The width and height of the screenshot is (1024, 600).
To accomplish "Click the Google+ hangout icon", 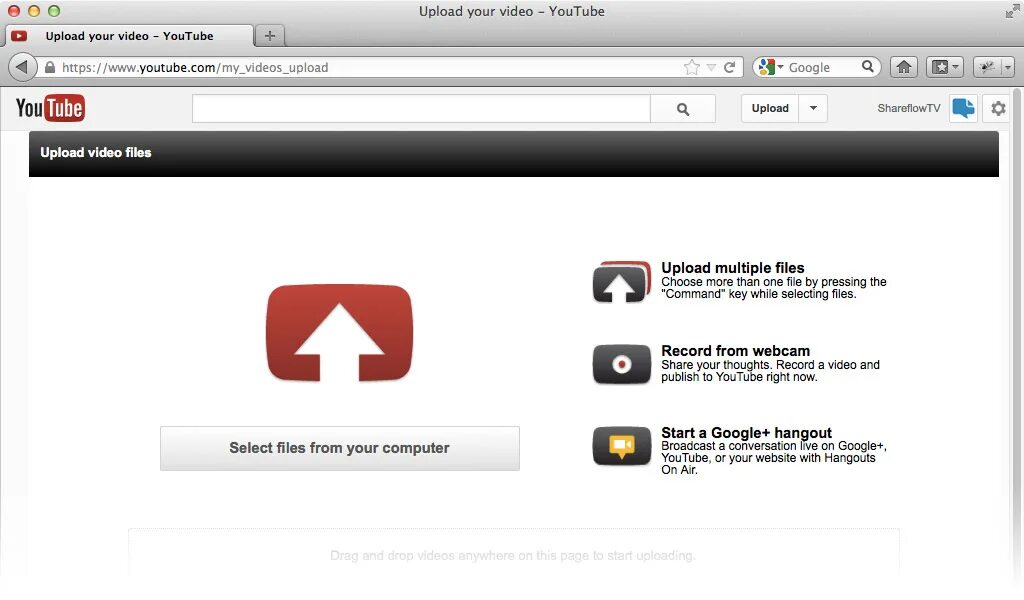I will pyautogui.click(x=622, y=446).
